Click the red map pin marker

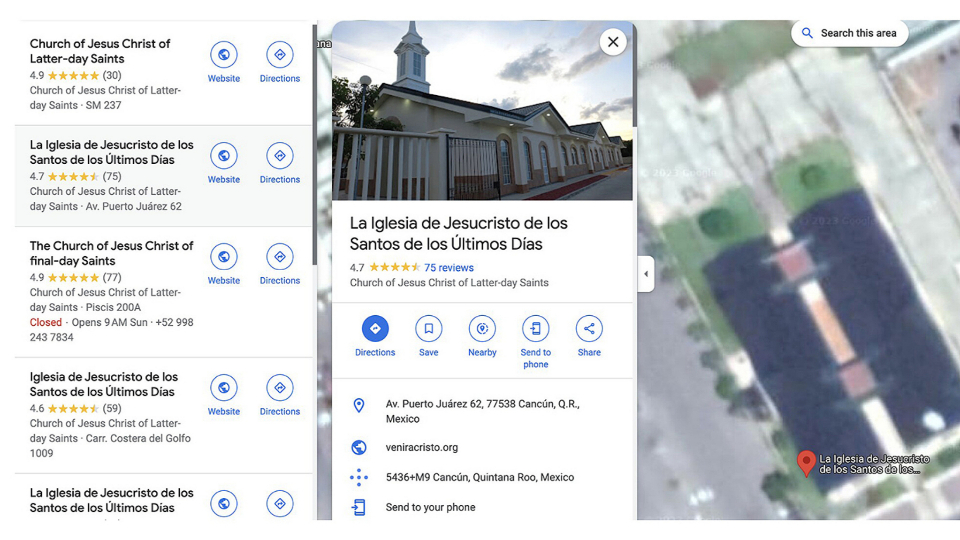806,462
